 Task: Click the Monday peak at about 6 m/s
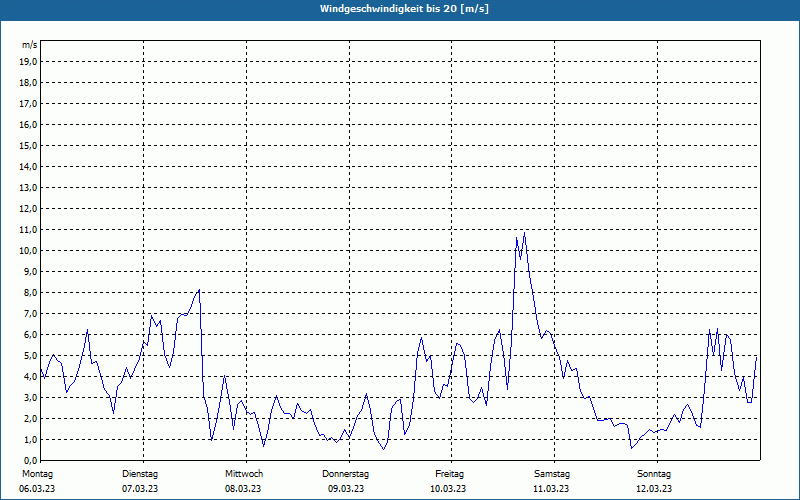(x=88, y=330)
